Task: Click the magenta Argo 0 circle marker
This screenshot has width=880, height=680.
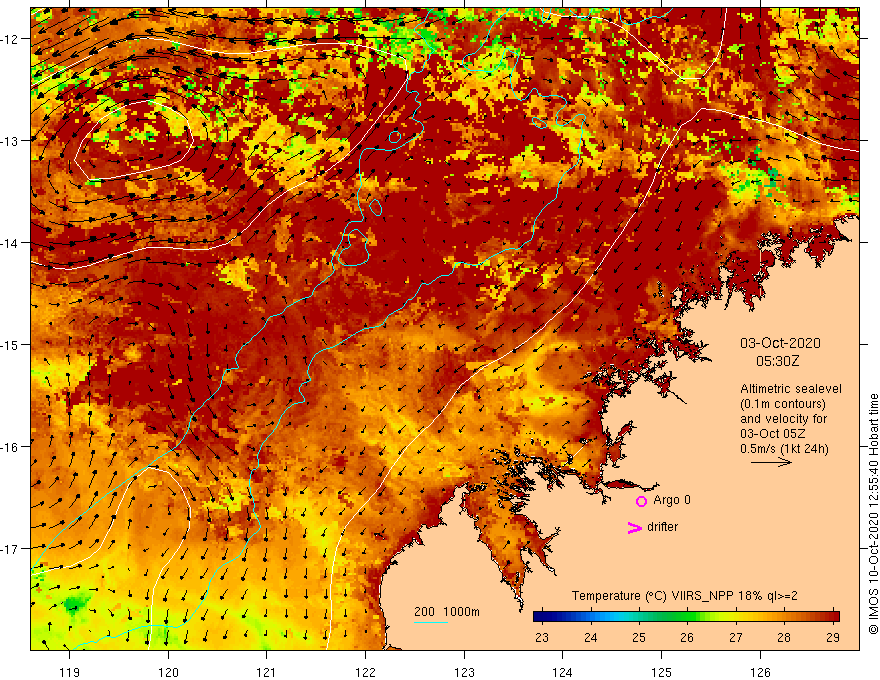Action: 641,501
